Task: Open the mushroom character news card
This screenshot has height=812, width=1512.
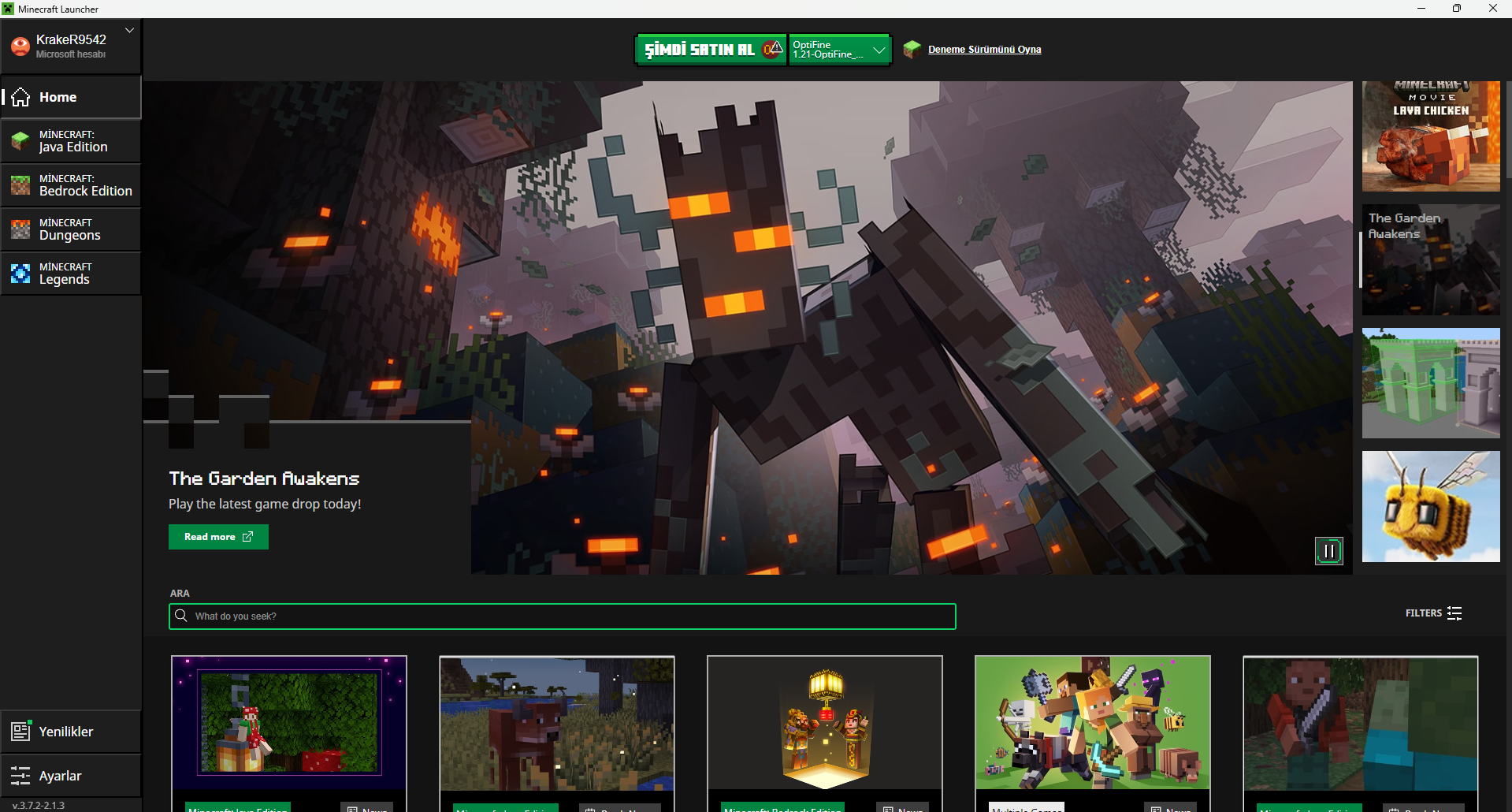Action: 289,733
